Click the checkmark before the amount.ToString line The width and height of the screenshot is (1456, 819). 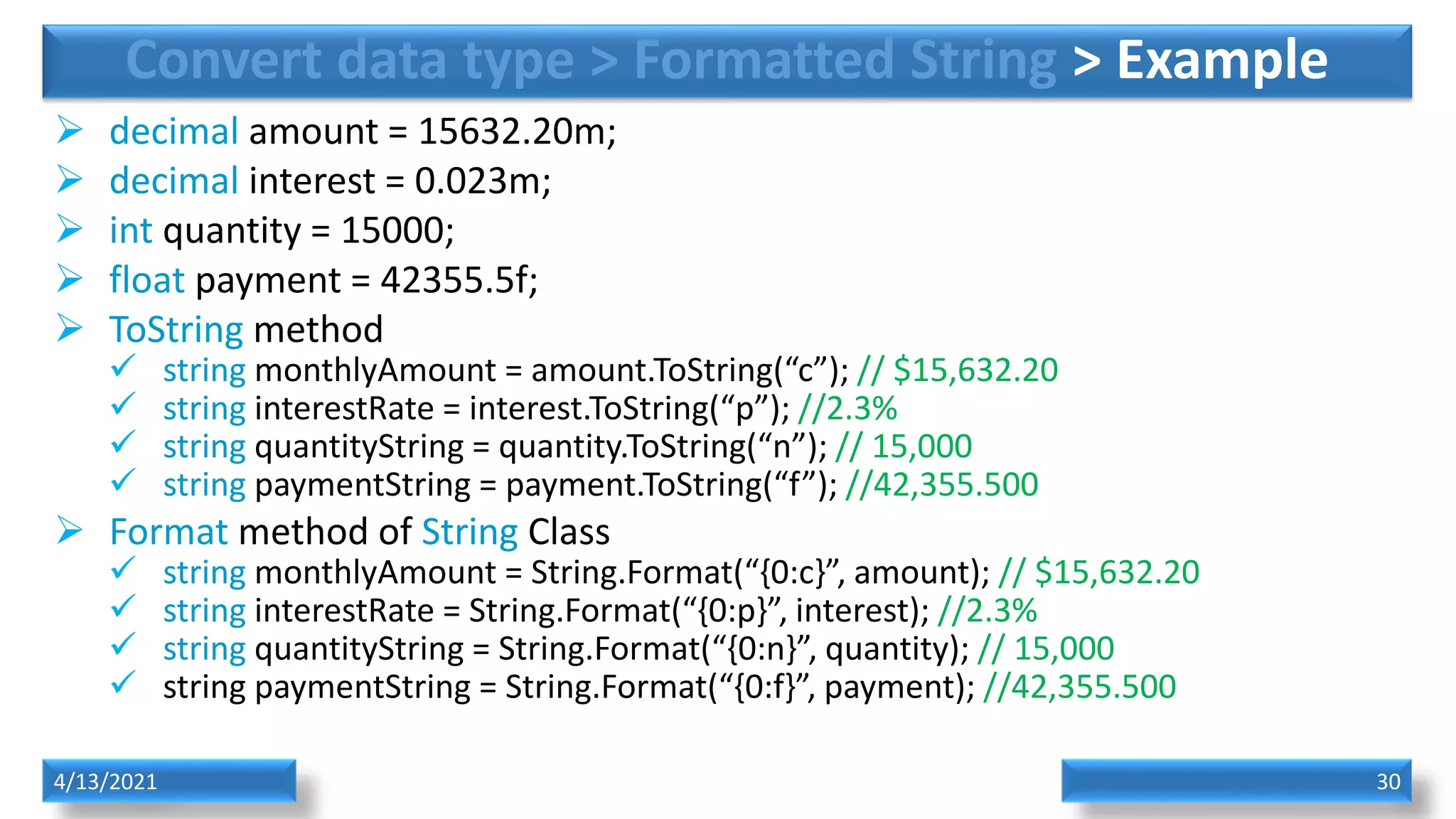123,365
